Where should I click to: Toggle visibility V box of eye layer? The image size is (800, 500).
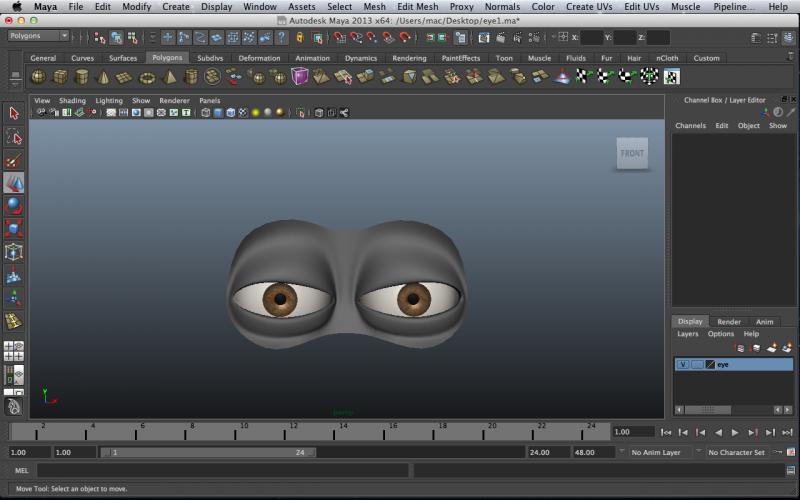point(683,365)
